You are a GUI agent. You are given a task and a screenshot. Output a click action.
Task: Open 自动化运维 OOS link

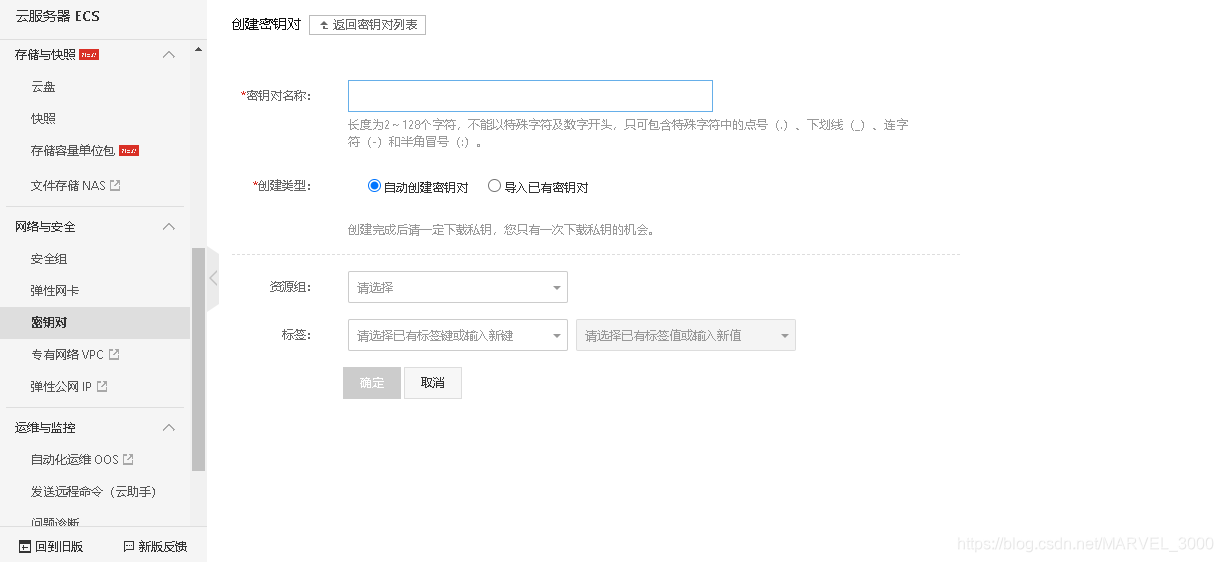point(75,460)
